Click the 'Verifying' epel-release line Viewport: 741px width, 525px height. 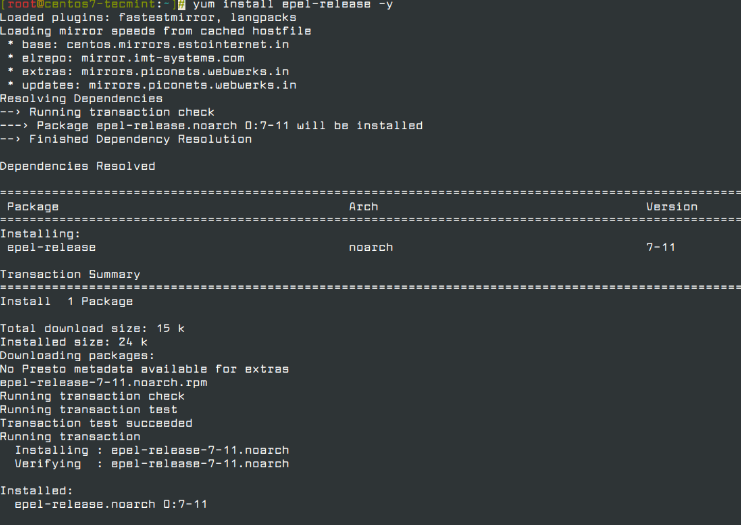coord(151,463)
